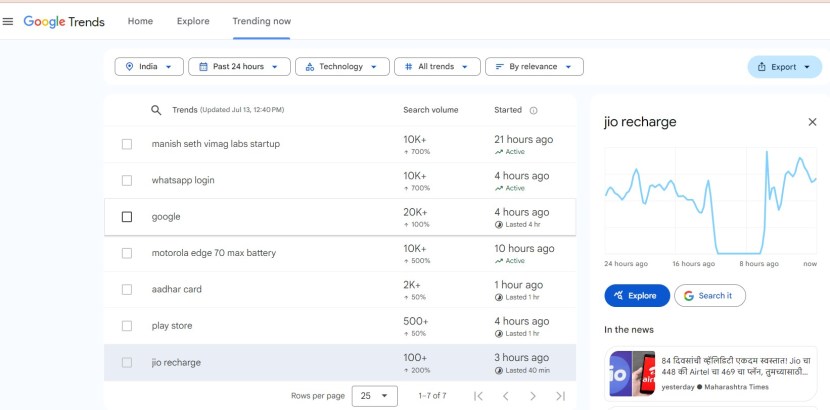Screen dimensions: 830x410
Task: Click the category shapes icon in Technology filter
Action: (x=310, y=67)
